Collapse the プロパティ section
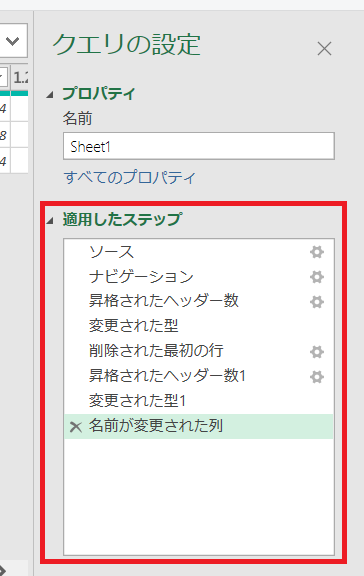 click(x=50, y=95)
